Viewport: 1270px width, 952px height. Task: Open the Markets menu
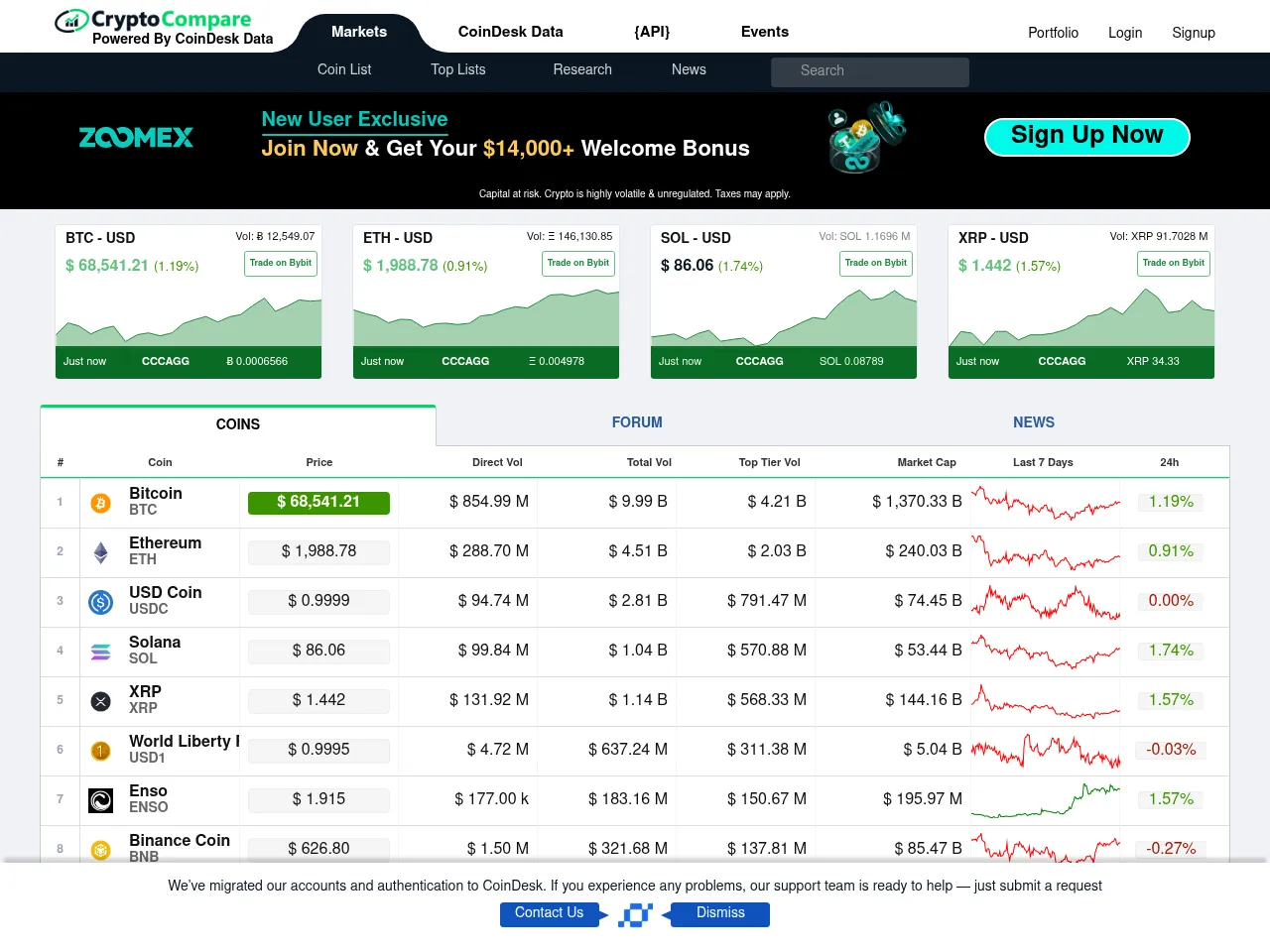click(359, 32)
